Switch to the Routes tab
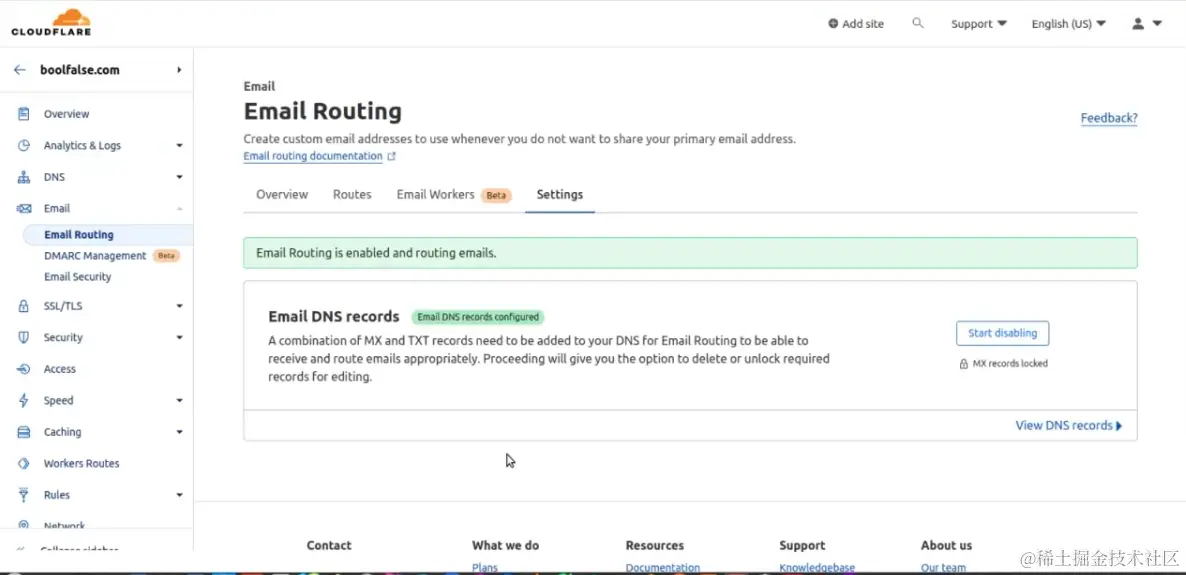 click(x=352, y=194)
